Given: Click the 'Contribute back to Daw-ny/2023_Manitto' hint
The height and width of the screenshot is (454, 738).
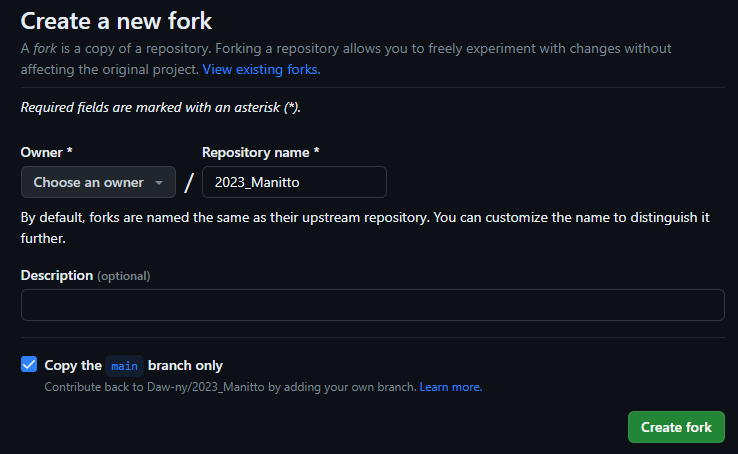Looking at the screenshot, I should (x=231, y=387).
